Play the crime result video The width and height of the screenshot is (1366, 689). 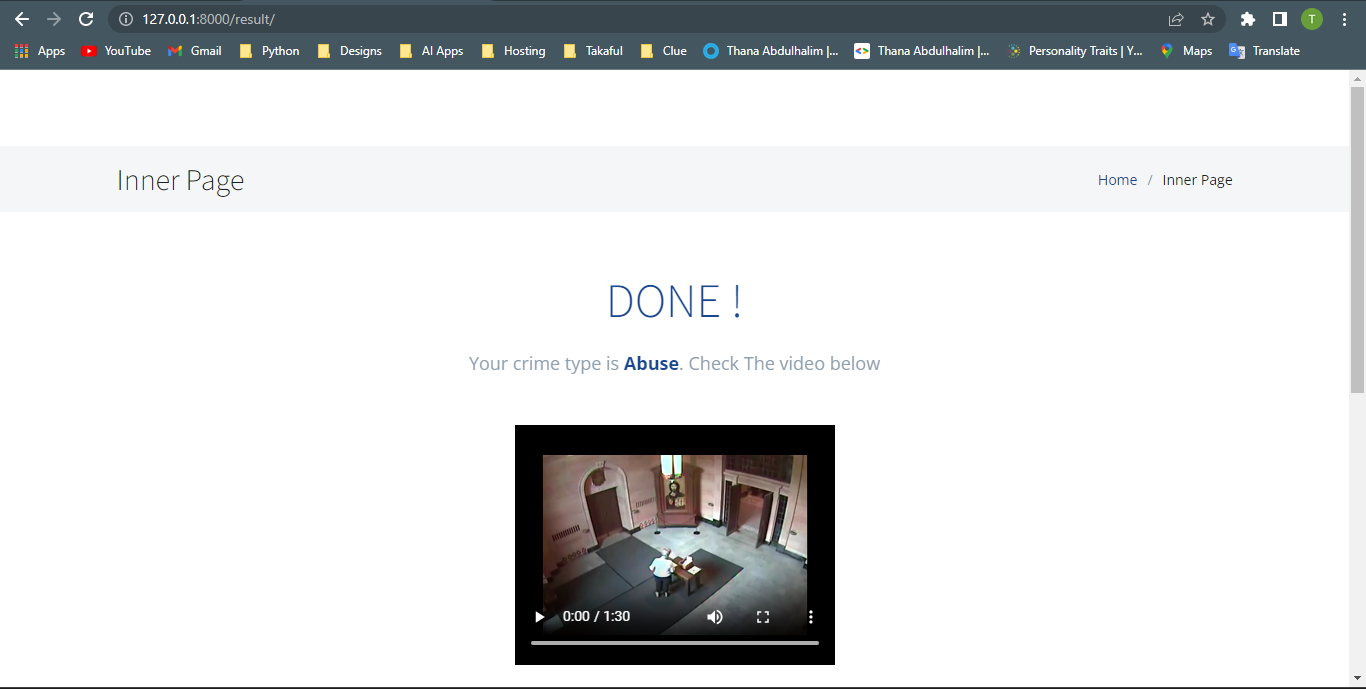(x=540, y=617)
